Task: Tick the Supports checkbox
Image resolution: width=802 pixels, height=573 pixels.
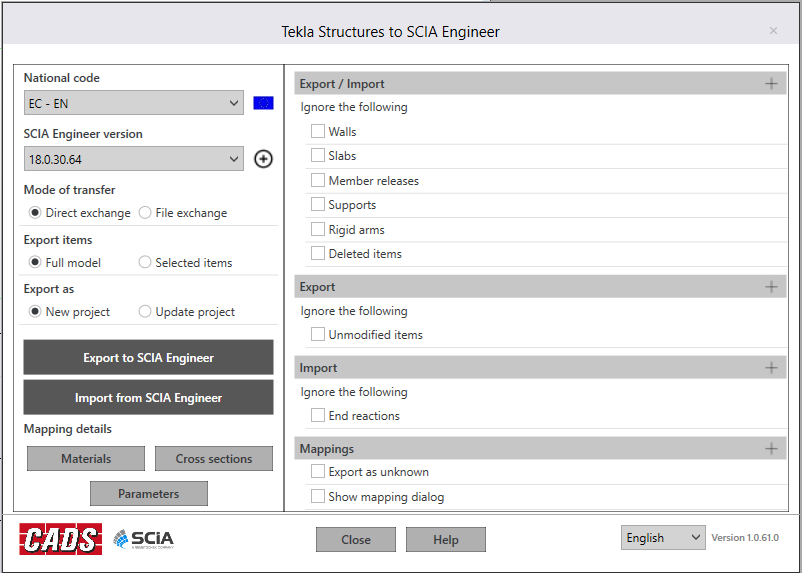Action: pos(318,204)
